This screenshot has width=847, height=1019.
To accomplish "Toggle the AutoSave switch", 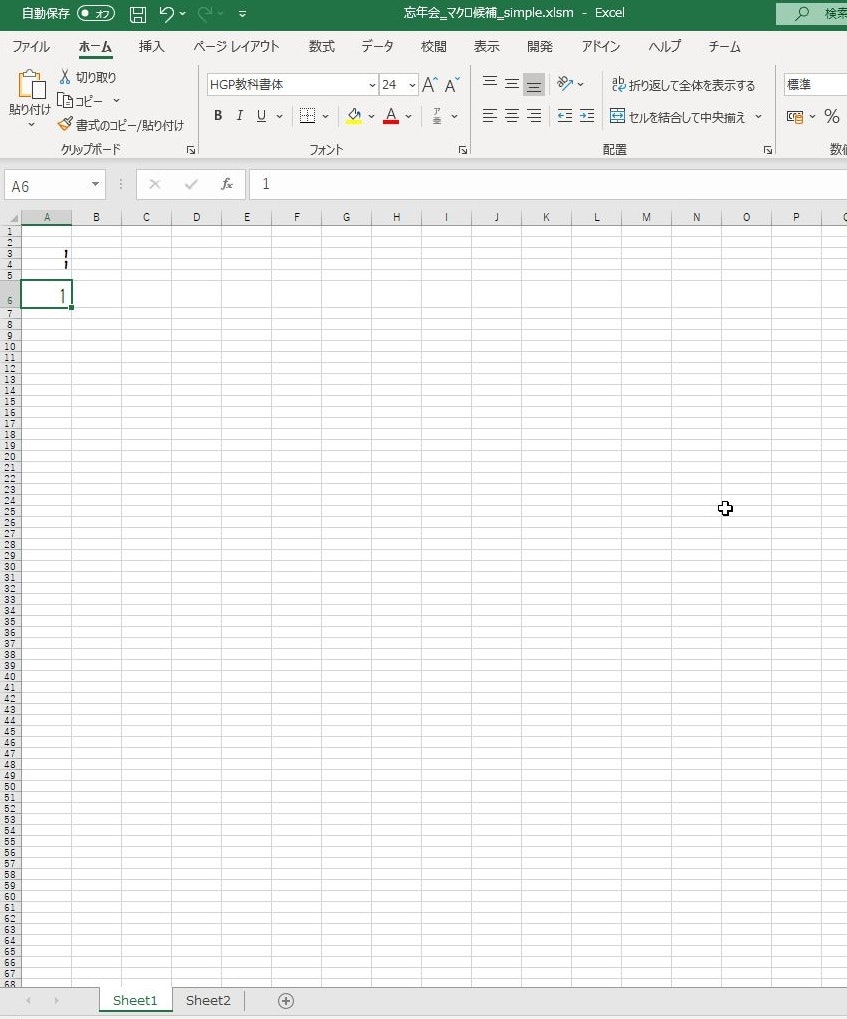I will [96, 13].
